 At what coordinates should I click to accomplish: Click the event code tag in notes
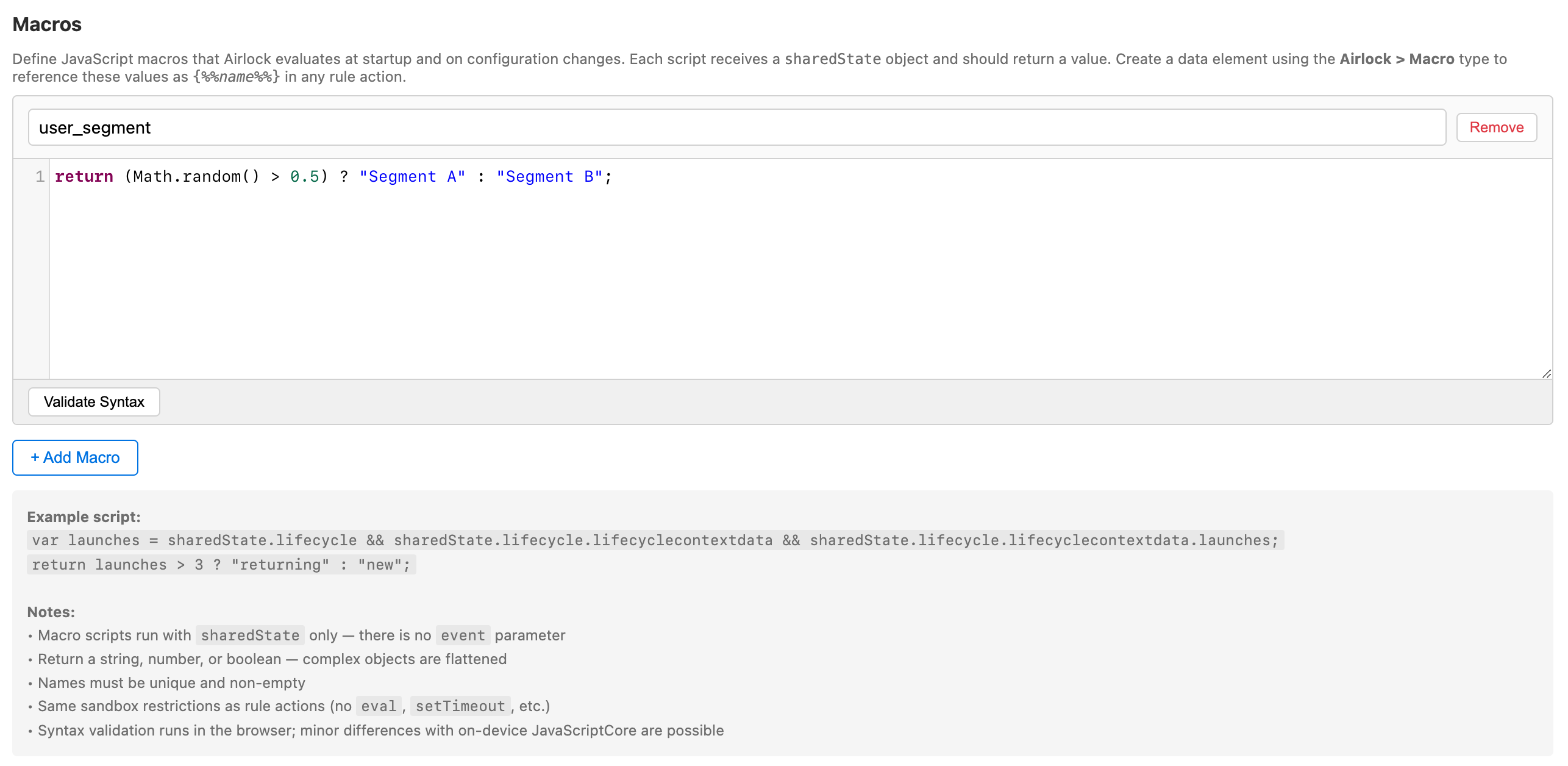pyautogui.click(x=463, y=635)
